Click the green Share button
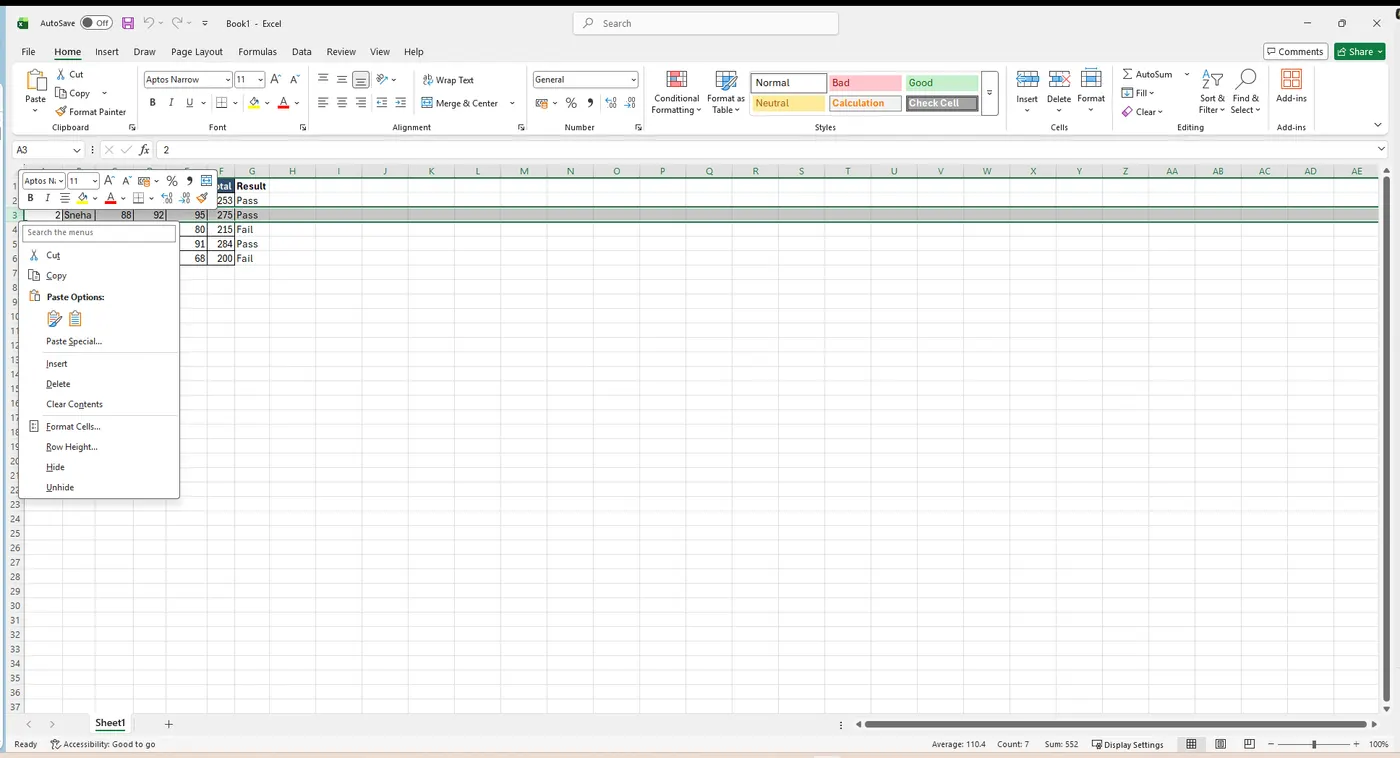 (x=1359, y=52)
